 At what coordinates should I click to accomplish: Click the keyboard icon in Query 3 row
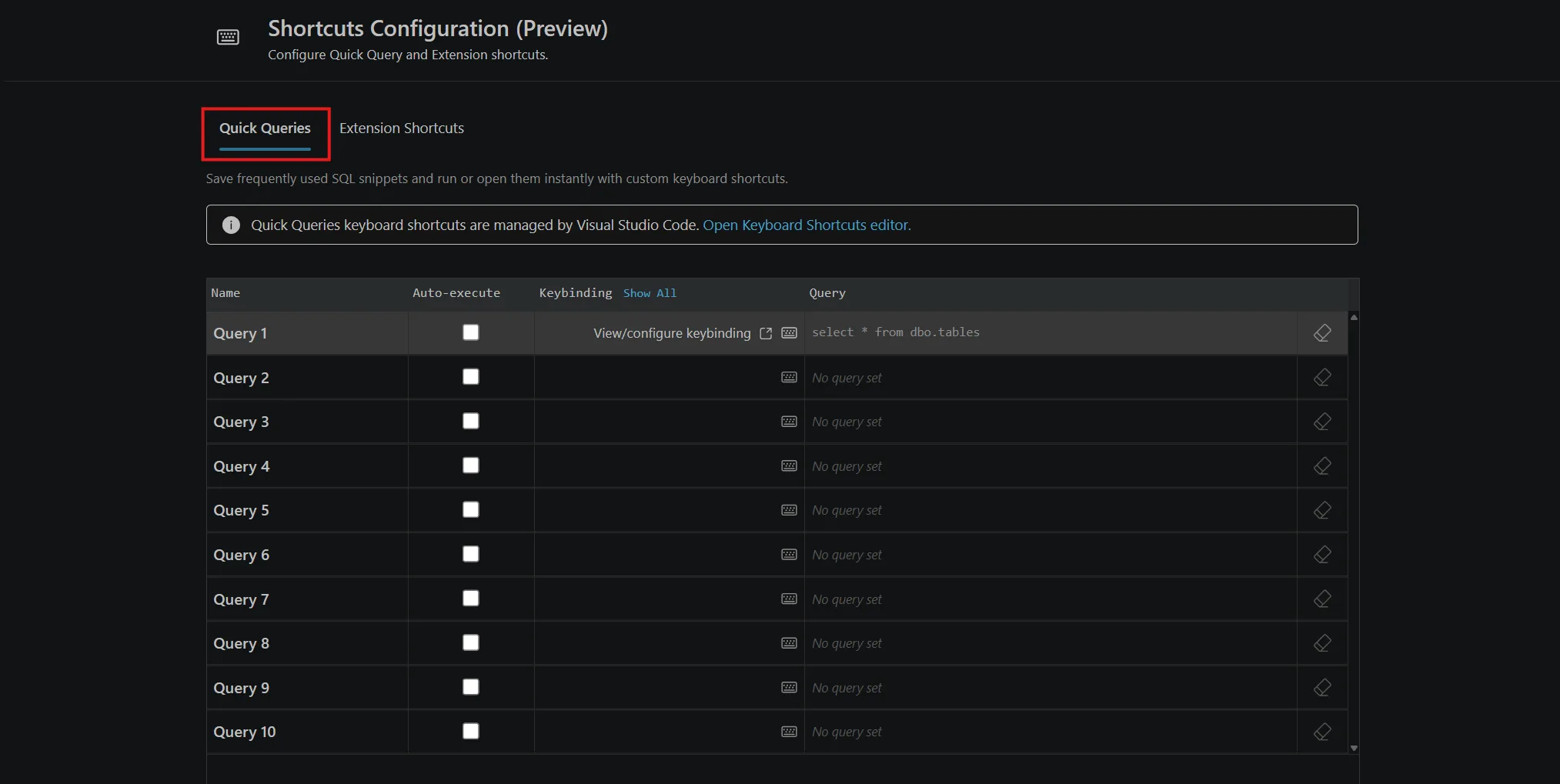coord(789,422)
